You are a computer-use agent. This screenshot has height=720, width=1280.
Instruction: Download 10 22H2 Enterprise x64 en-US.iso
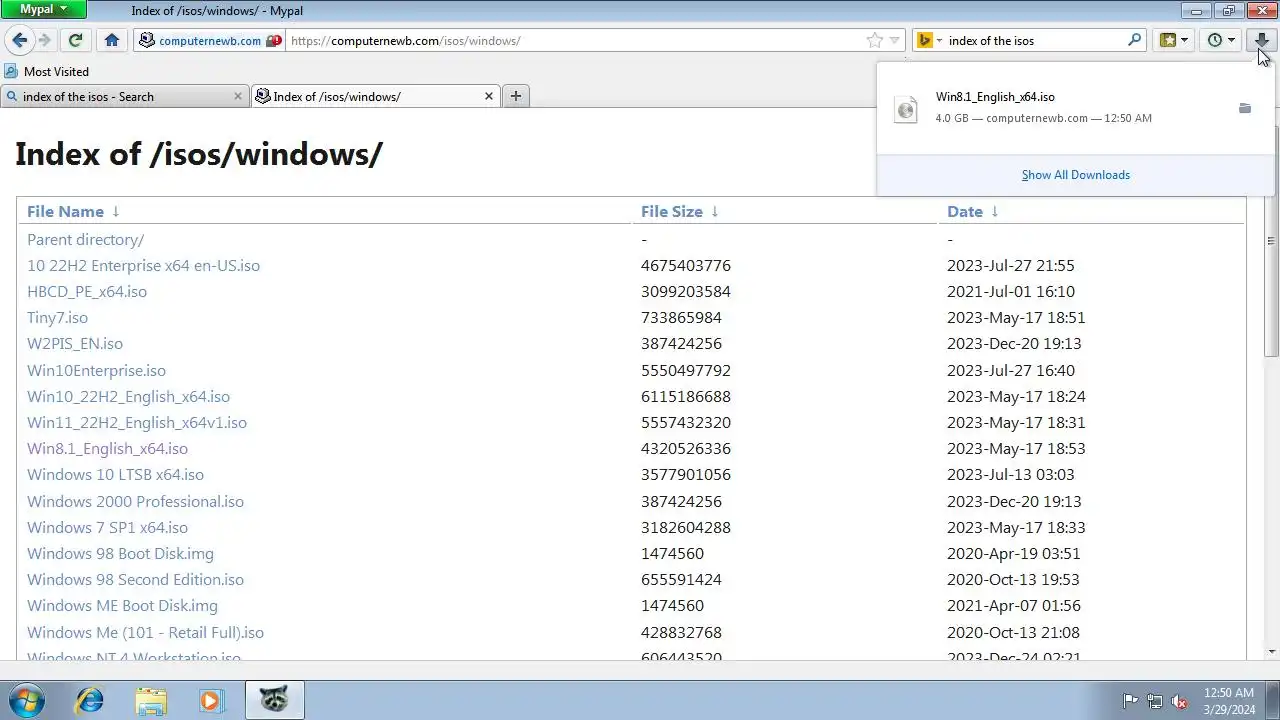click(x=143, y=266)
